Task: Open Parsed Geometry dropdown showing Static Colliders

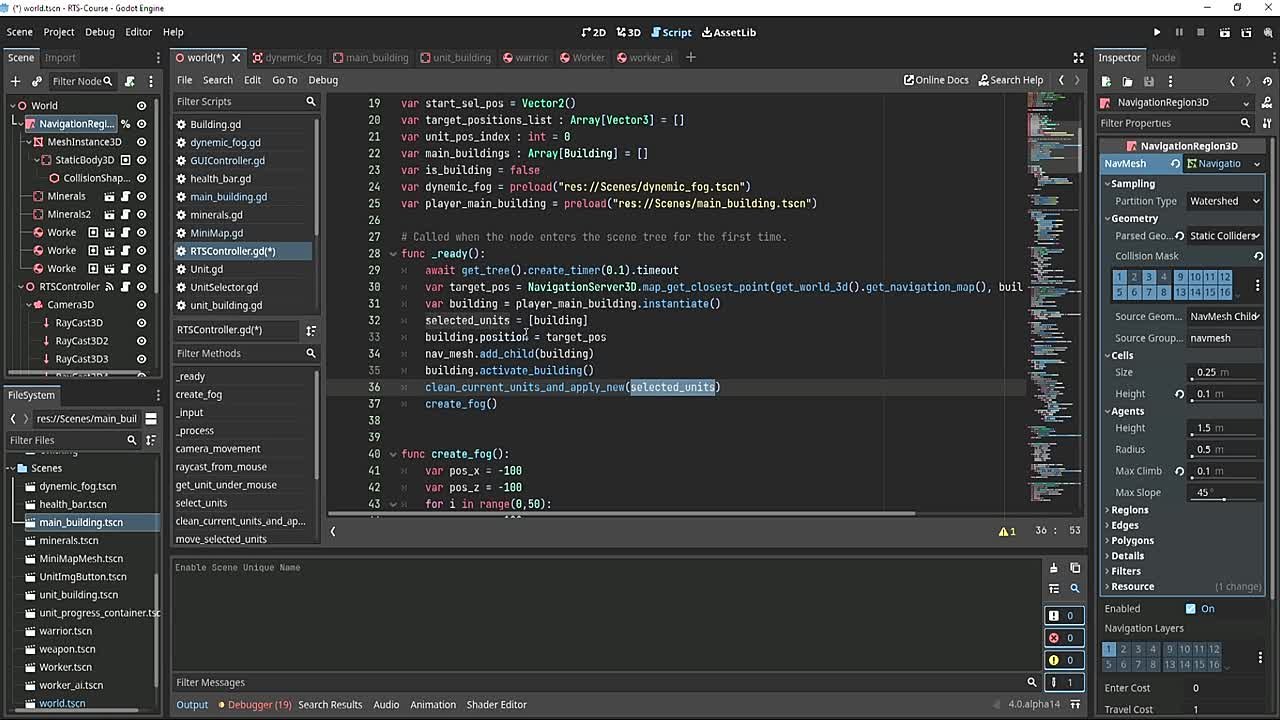Action: (1225, 236)
